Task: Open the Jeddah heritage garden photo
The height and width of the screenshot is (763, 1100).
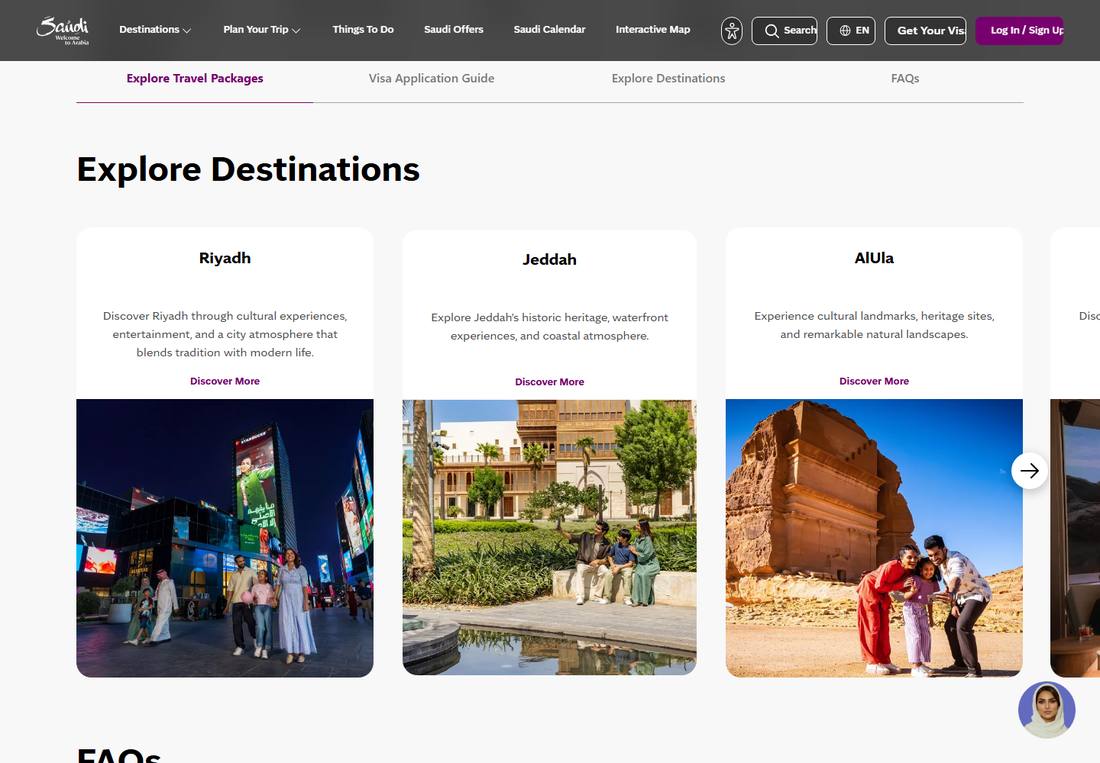Action: [x=549, y=538]
